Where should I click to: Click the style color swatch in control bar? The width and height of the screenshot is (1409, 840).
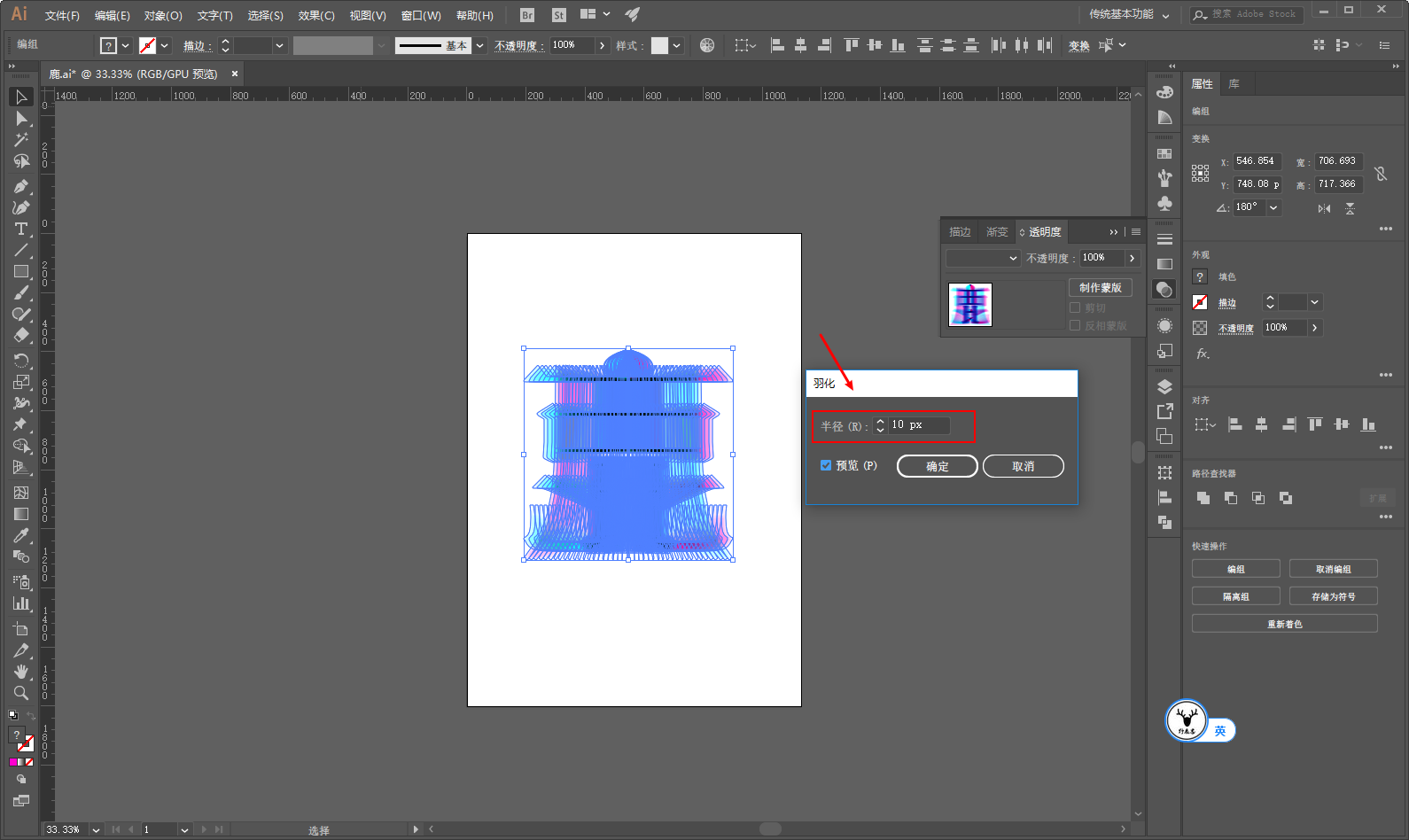(659, 45)
